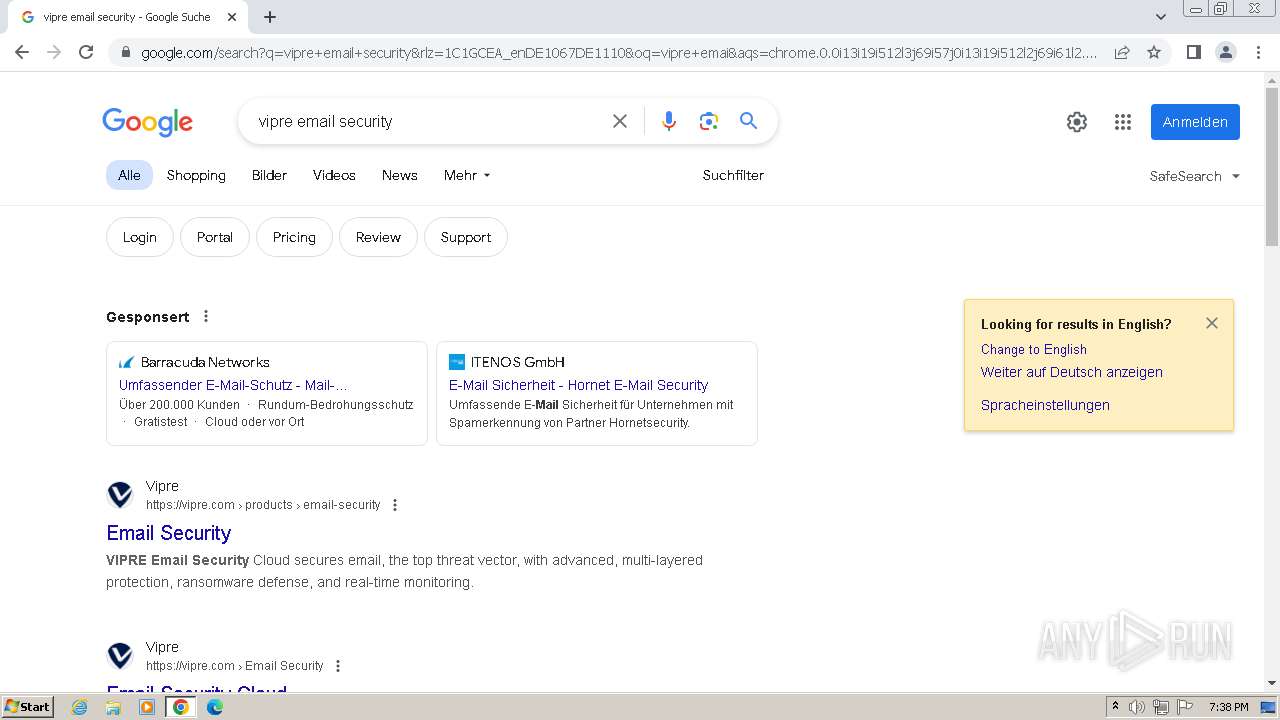This screenshot has width=1280, height=720.
Task: Open Barracuda ad Umfassender E-Mail-Schutz link
Action: [x=233, y=385]
